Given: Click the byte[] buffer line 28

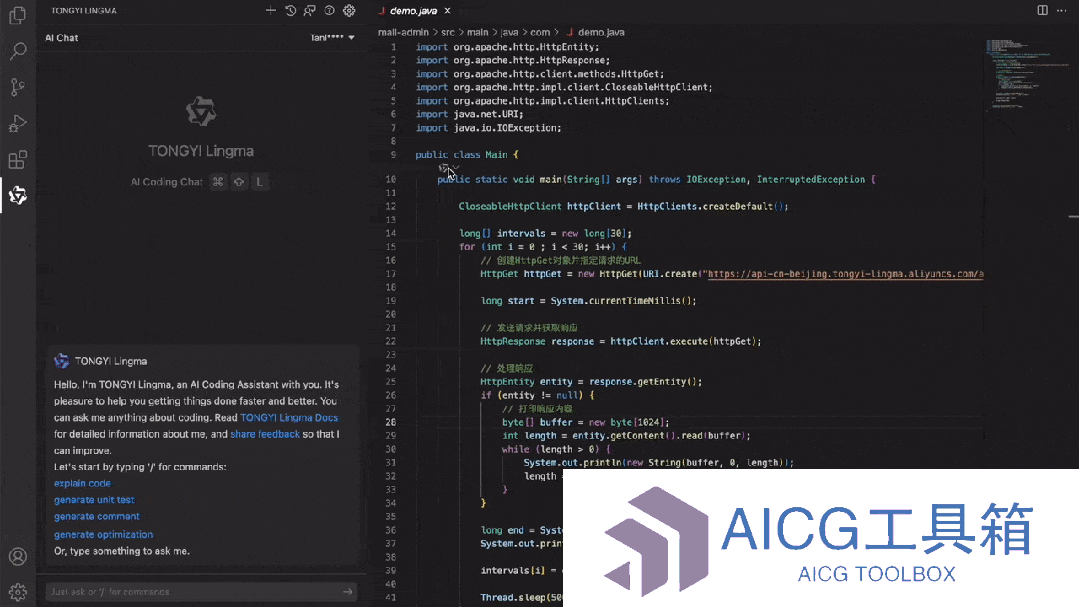Looking at the screenshot, I should click(586, 422).
